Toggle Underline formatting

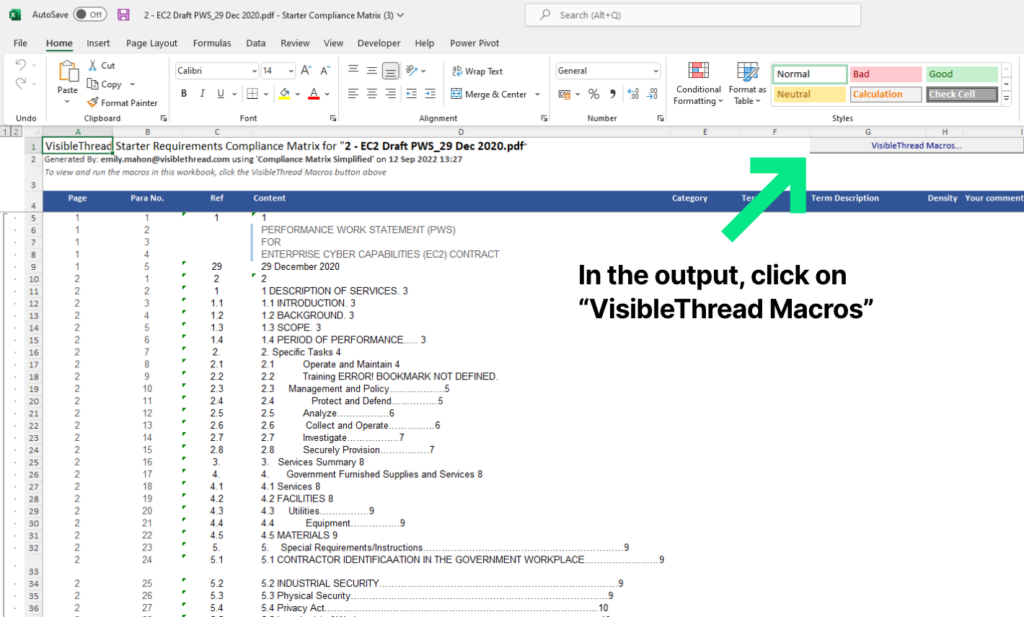coord(221,94)
